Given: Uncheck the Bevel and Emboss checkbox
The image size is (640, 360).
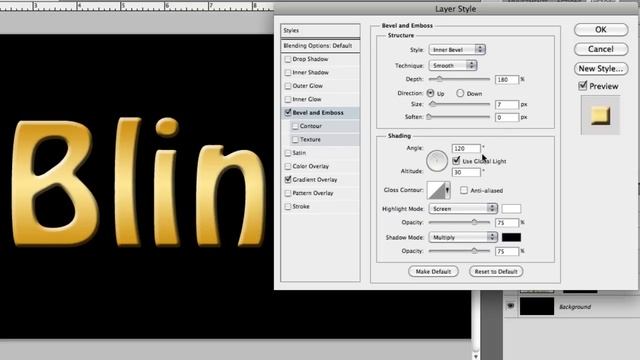Looking at the screenshot, I should pos(288,112).
